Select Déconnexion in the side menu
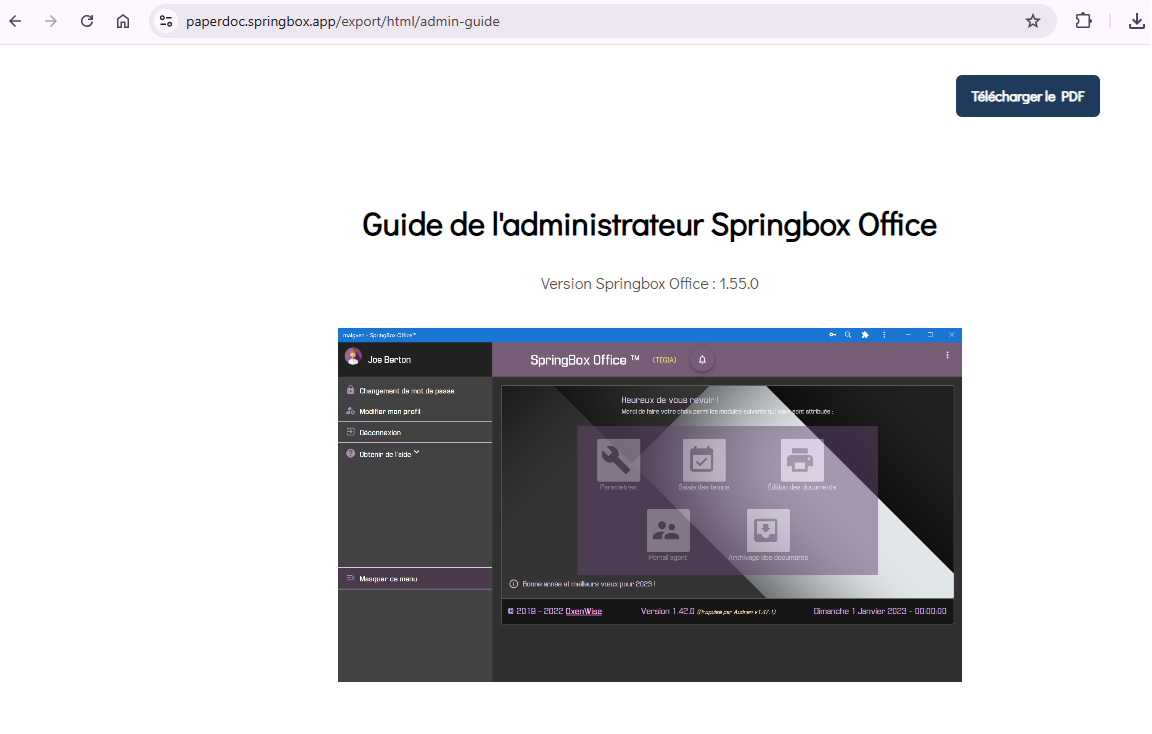This screenshot has width=1152, height=734. pyautogui.click(x=380, y=433)
